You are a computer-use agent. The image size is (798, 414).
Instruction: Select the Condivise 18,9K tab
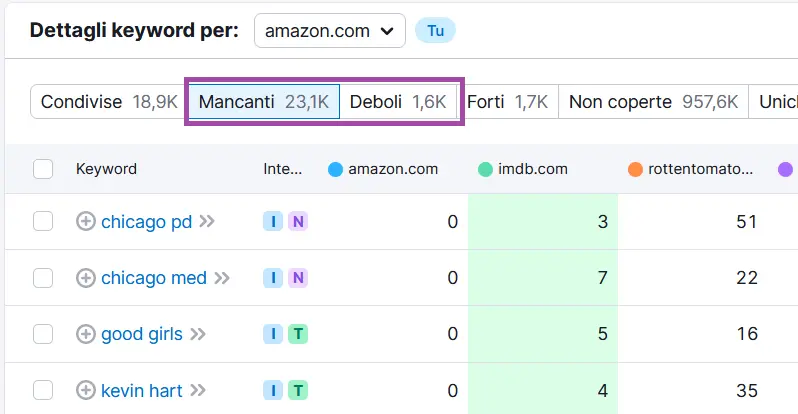click(109, 102)
